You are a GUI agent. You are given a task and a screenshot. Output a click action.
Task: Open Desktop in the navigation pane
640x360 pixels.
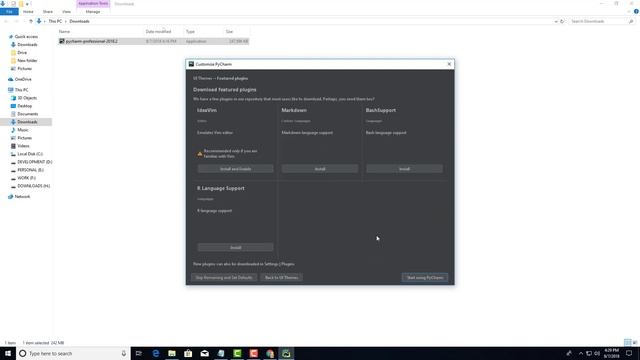(24, 106)
